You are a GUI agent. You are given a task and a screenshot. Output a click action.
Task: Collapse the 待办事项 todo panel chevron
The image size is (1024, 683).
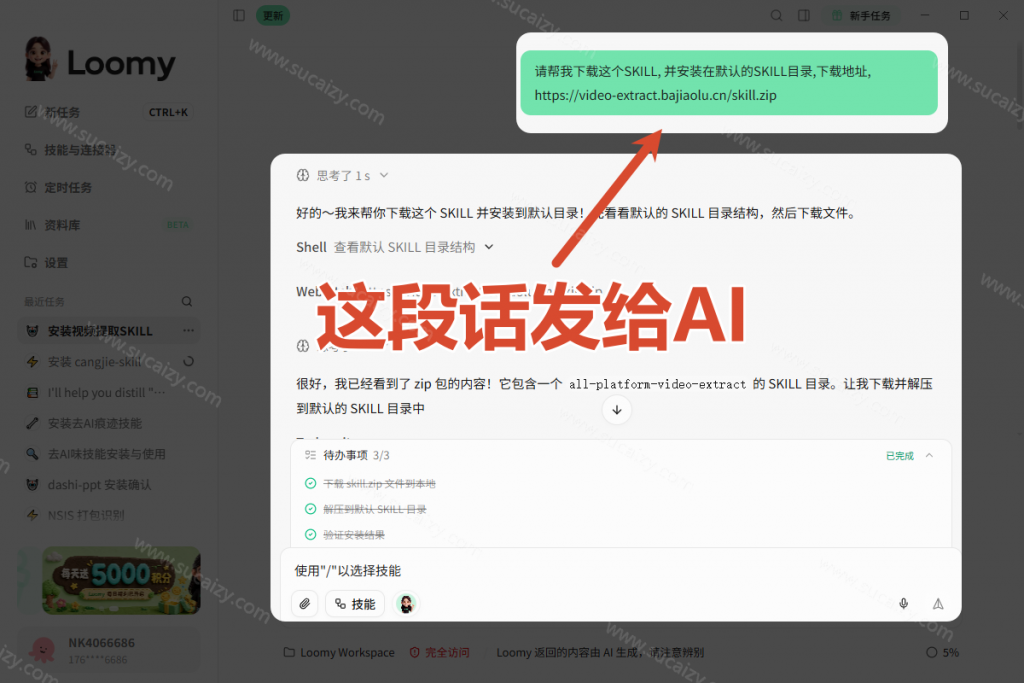pyautogui.click(x=929, y=455)
